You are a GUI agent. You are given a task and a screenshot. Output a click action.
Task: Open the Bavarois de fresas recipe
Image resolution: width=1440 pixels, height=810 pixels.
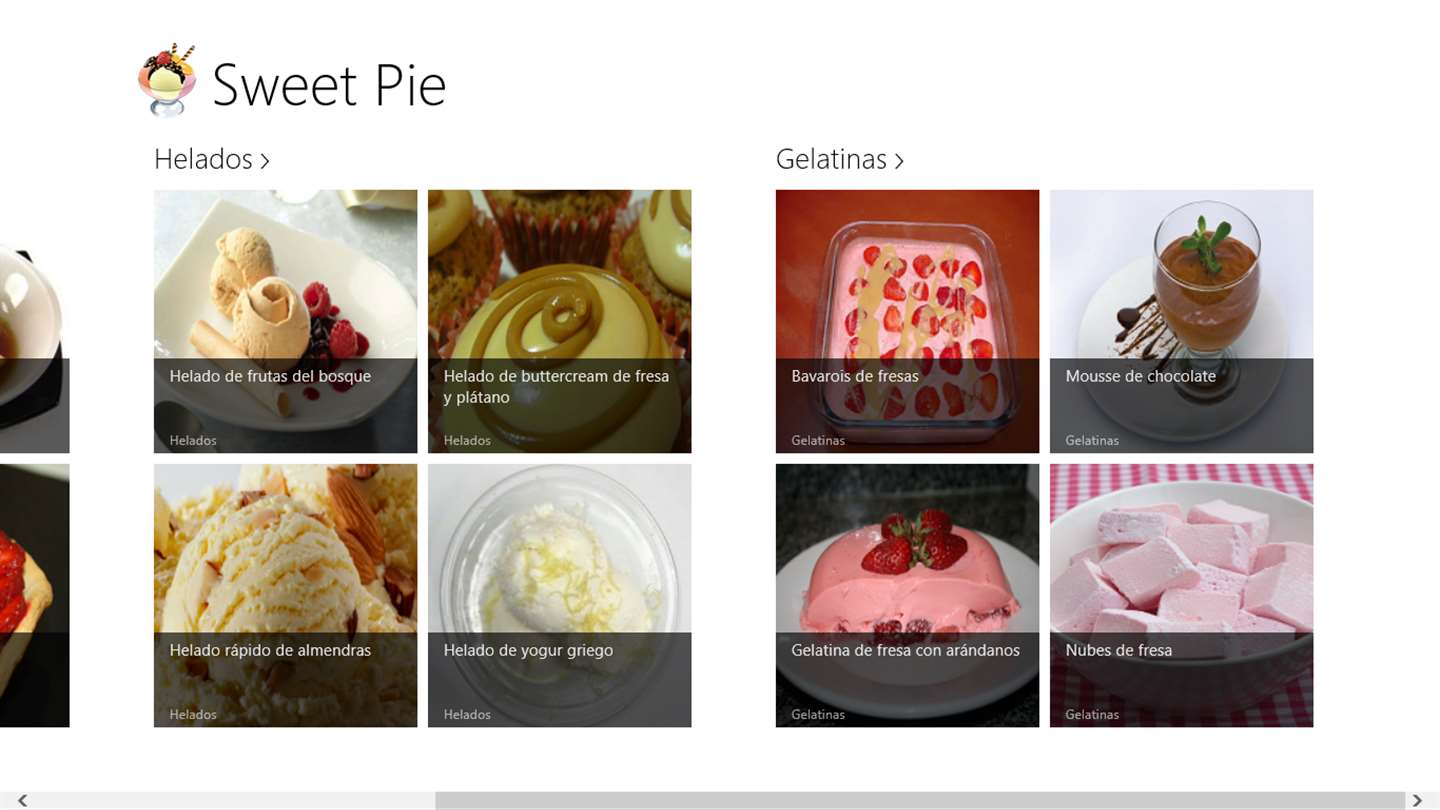click(x=907, y=321)
